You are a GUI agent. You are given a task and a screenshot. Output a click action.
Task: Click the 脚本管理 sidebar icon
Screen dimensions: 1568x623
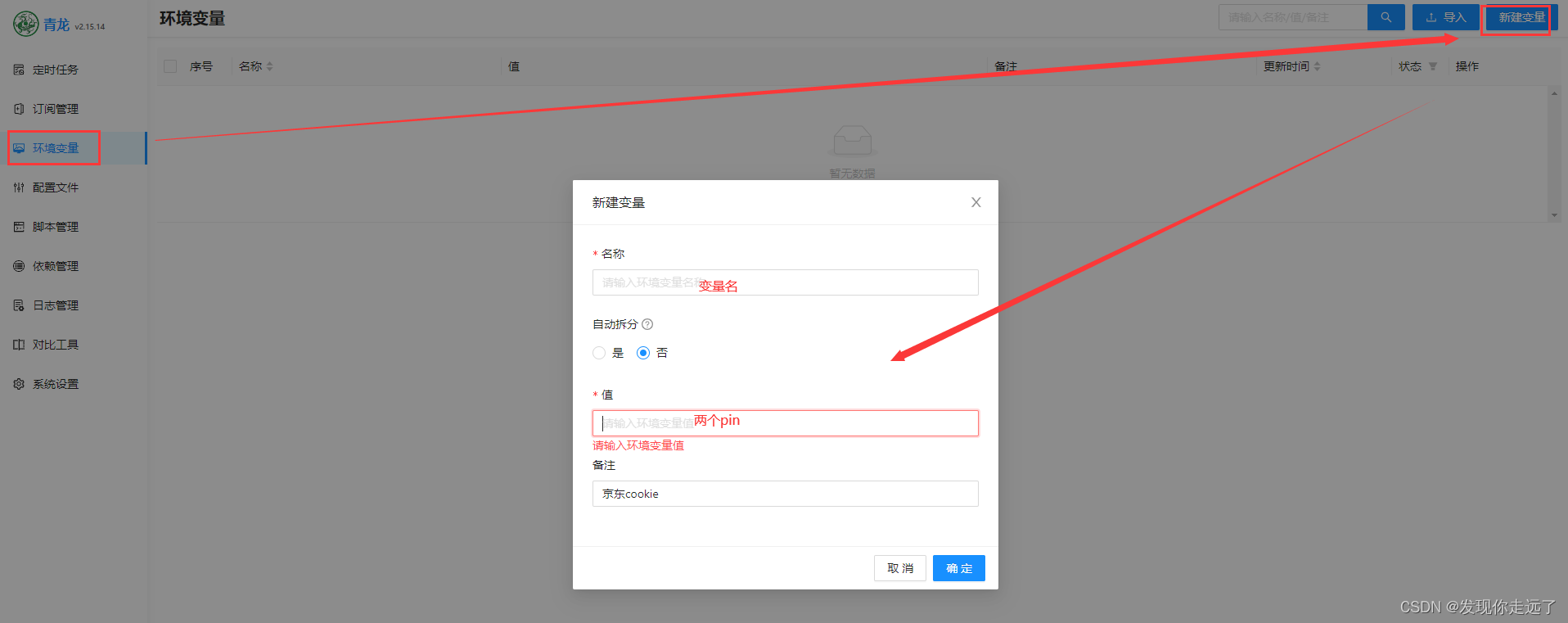[x=19, y=227]
